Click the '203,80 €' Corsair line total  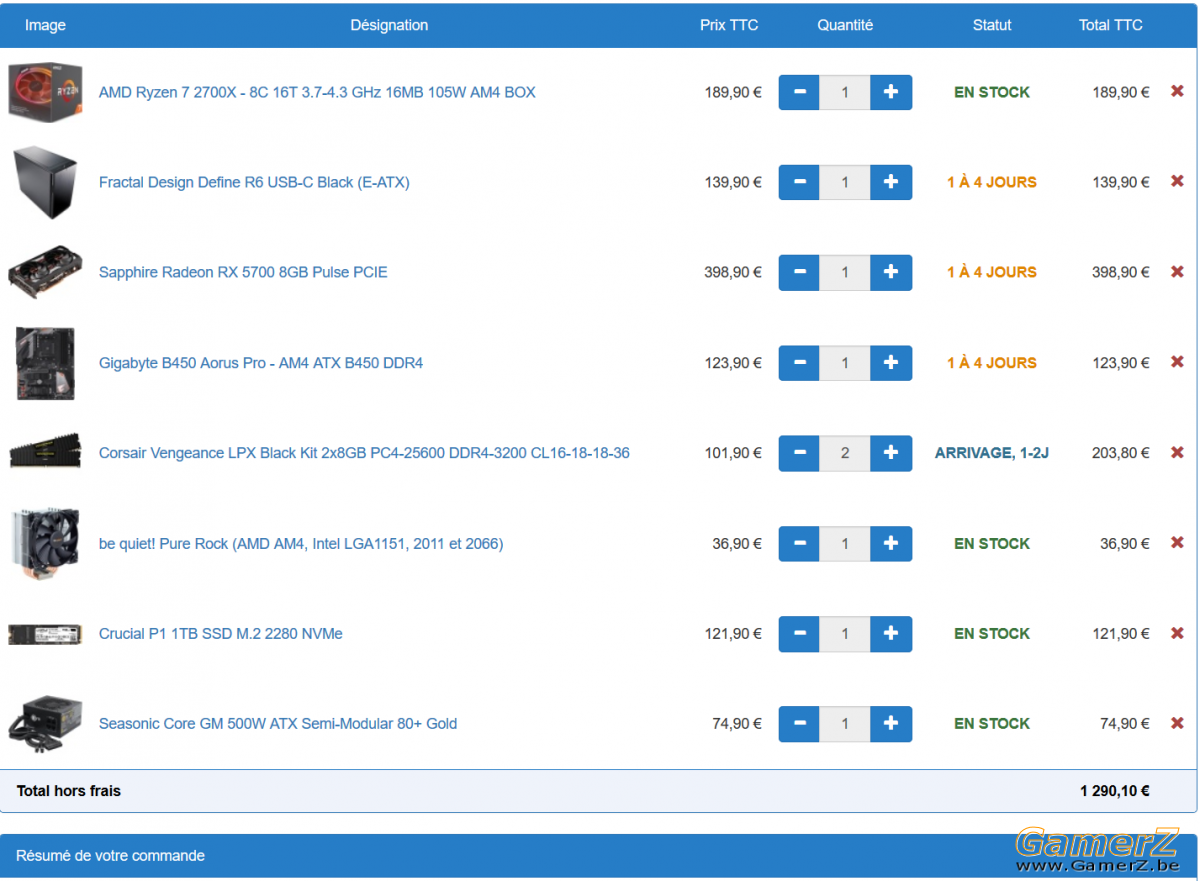point(1121,453)
